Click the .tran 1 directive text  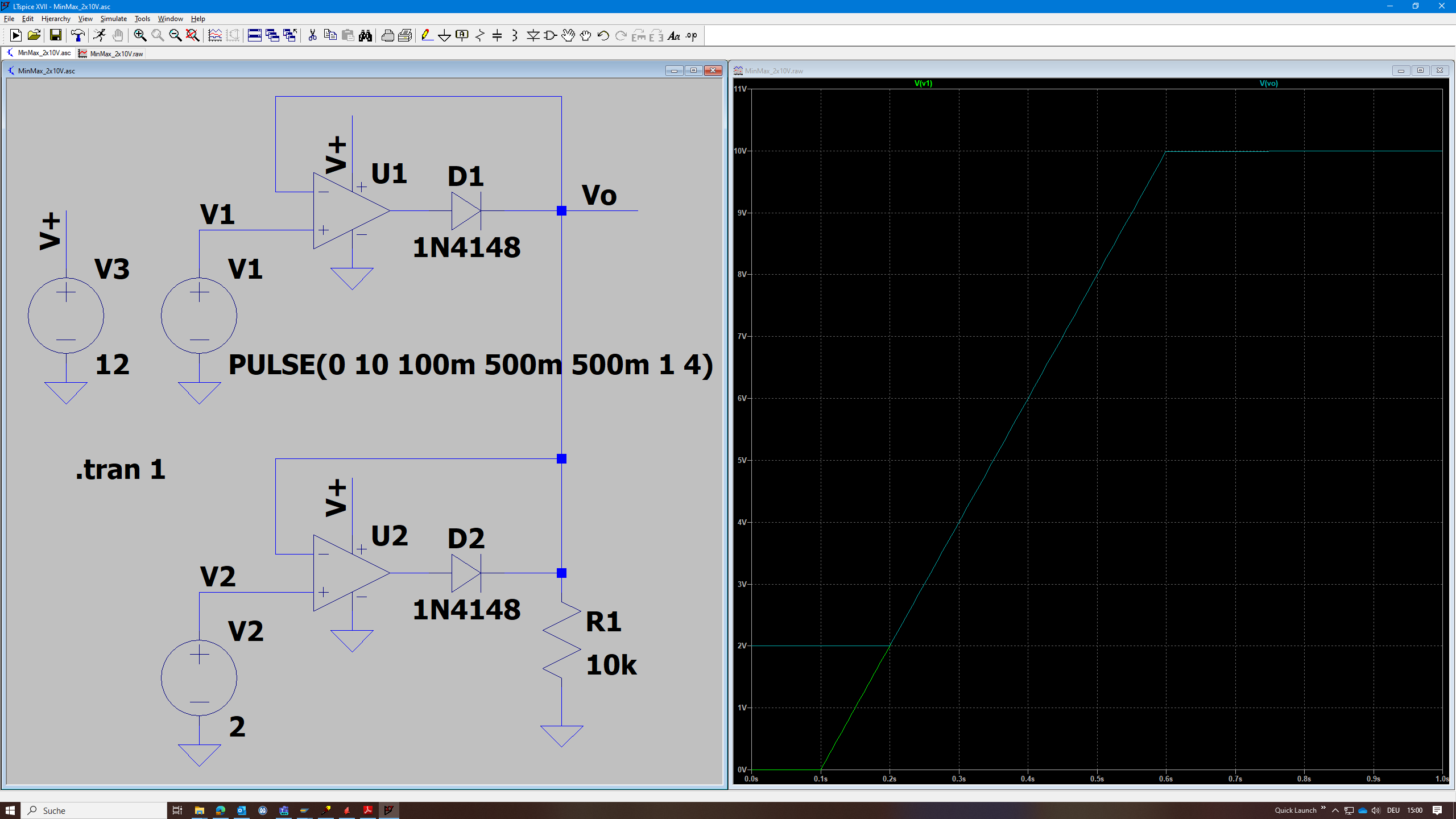(x=121, y=470)
